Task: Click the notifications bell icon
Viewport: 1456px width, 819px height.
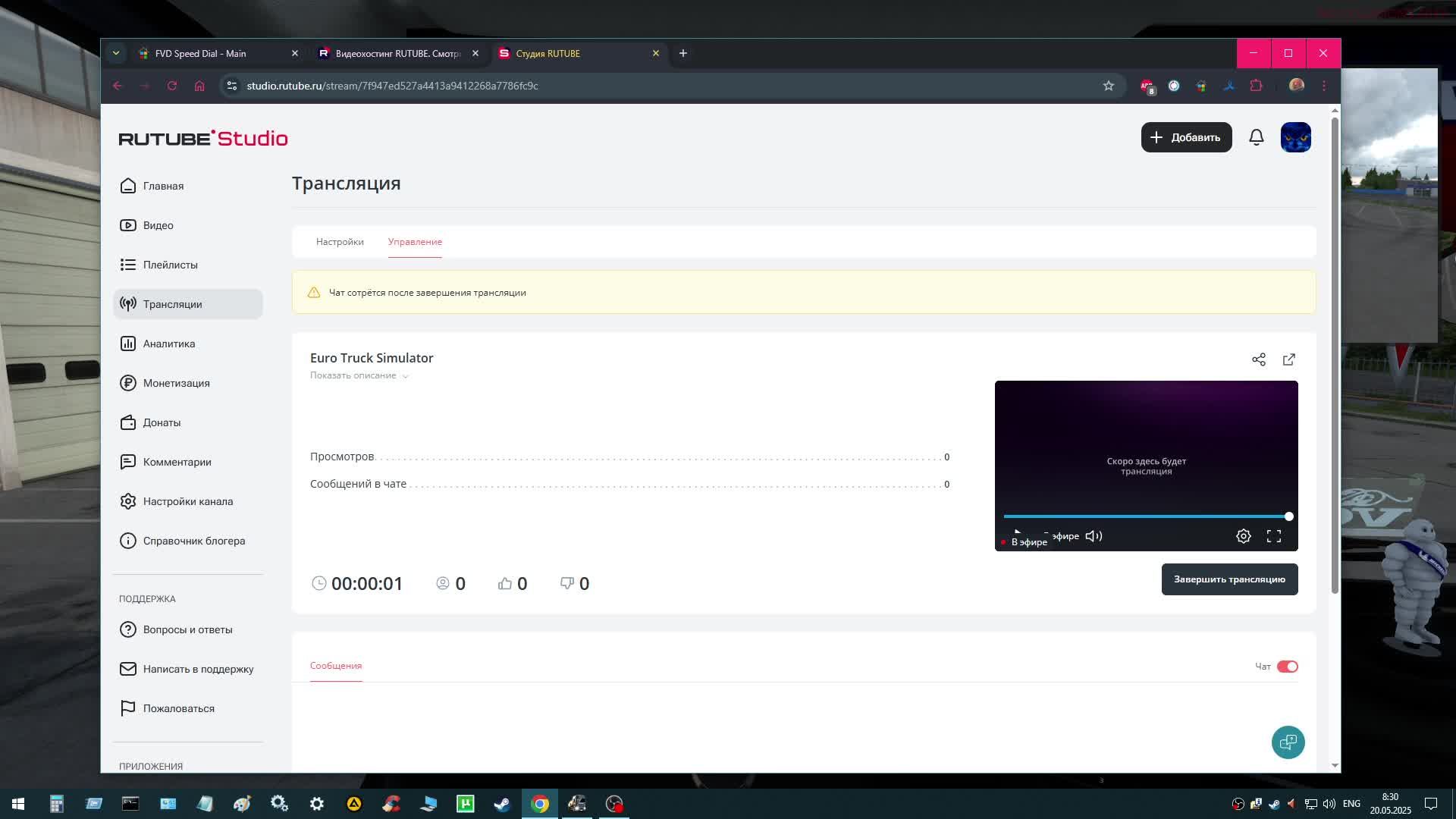Action: click(x=1256, y=137)
